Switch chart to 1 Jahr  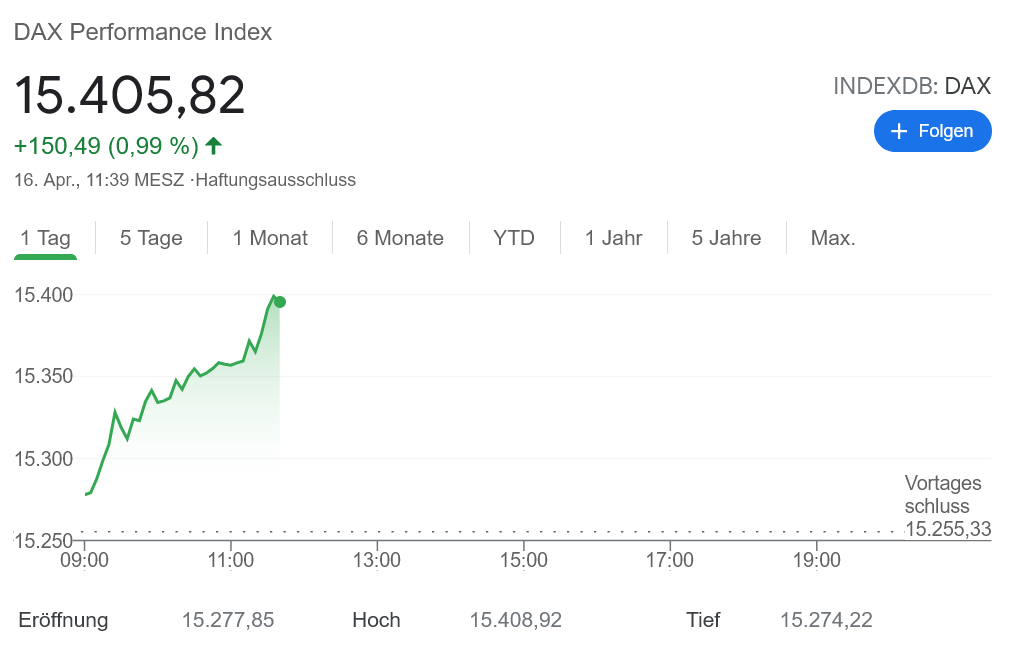pyautogui.click(x=614, y=238)
